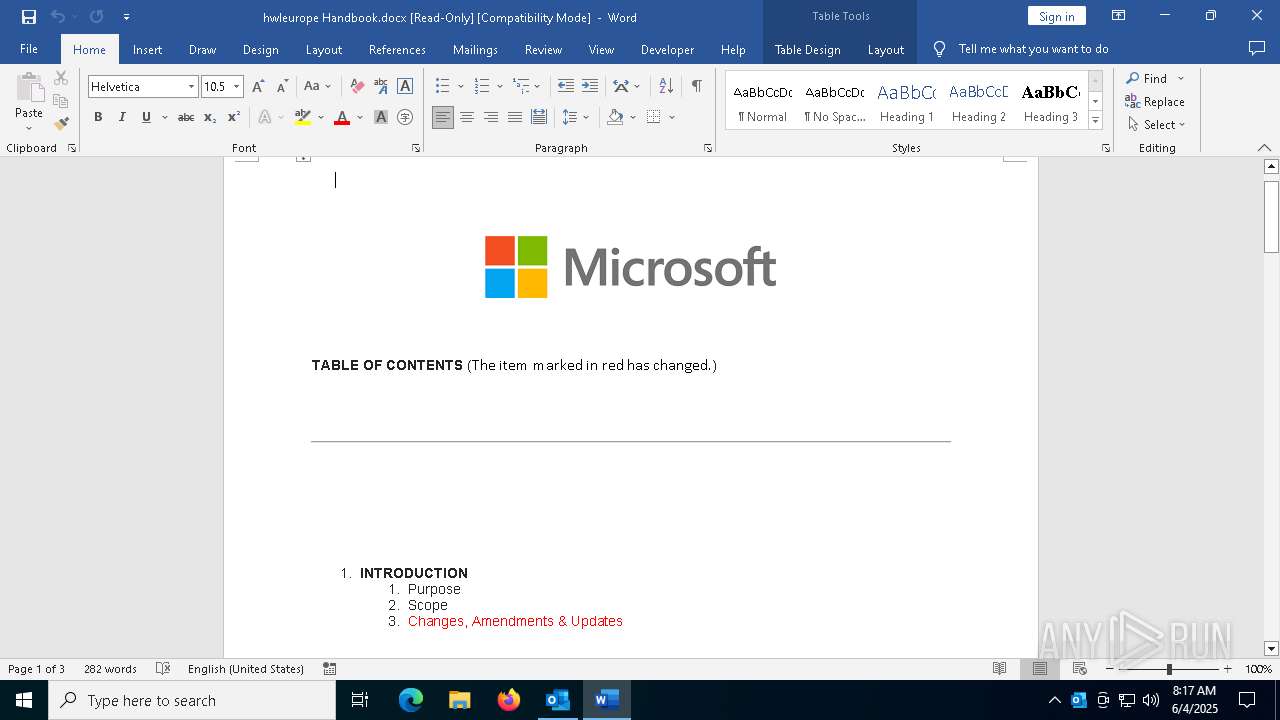Open the Change Case Aa dropdown

(x=317, y=86)
